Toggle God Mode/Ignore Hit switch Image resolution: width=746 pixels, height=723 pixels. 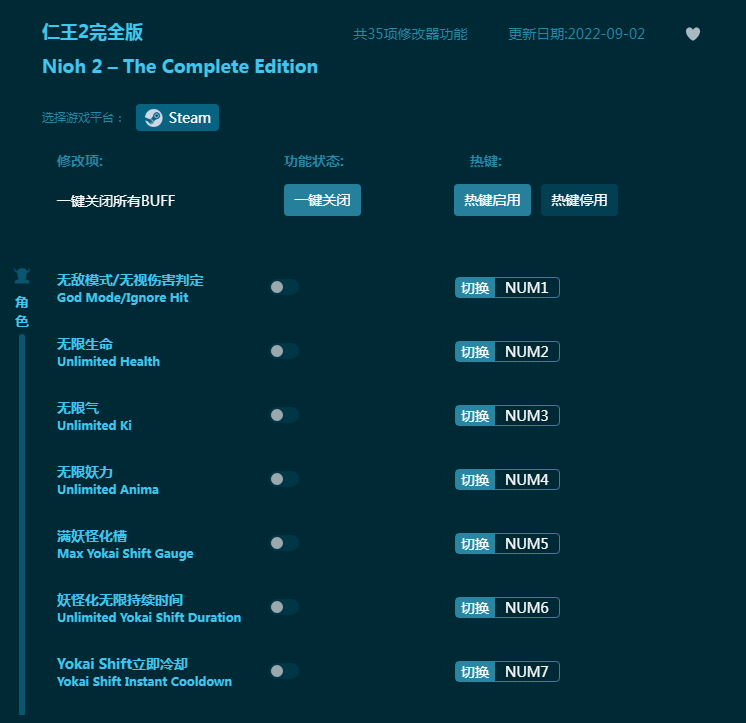285,287
